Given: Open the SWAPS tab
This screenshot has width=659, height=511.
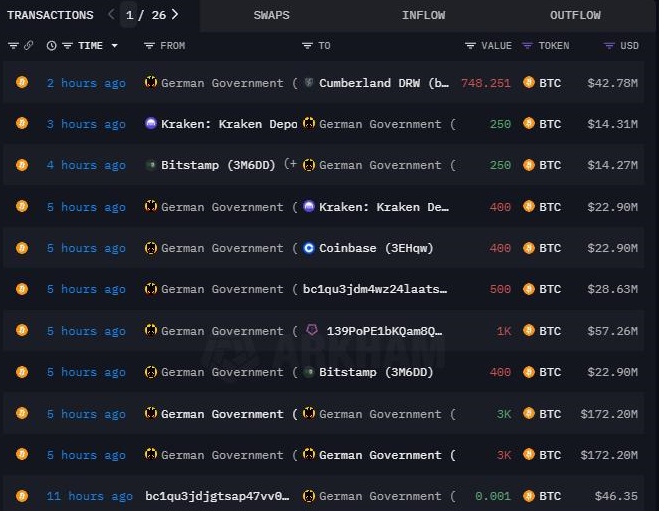Looking at the screenshot, I should click(x=272, y=15).
